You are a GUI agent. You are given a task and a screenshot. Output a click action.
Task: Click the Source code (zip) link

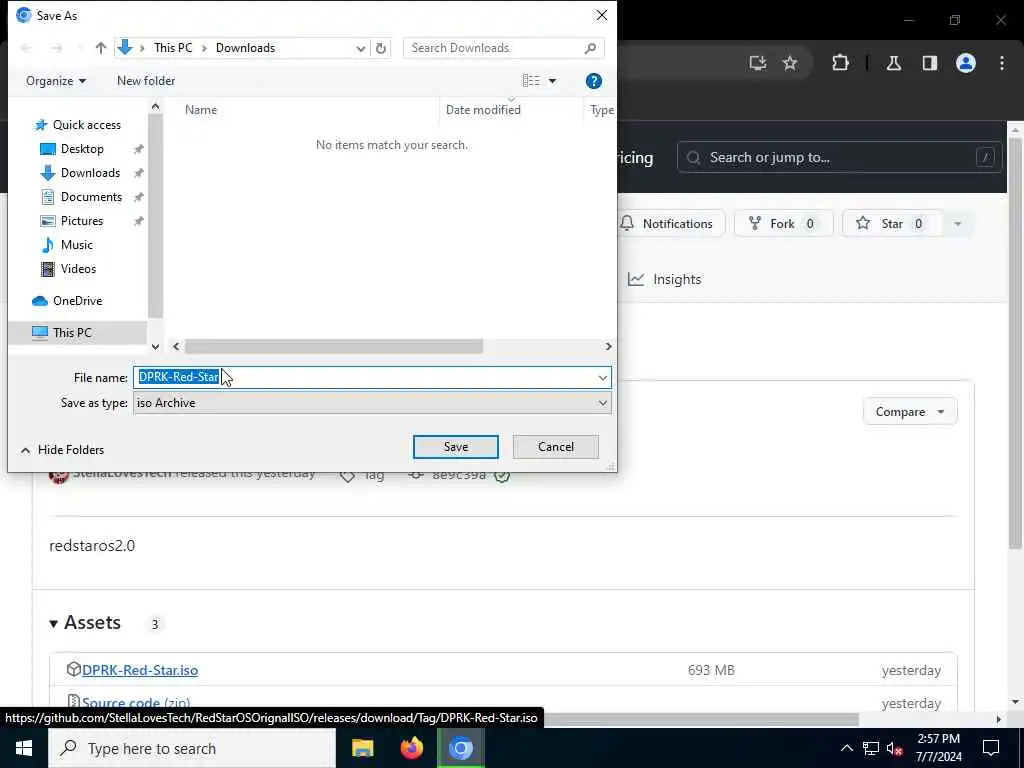136,703
